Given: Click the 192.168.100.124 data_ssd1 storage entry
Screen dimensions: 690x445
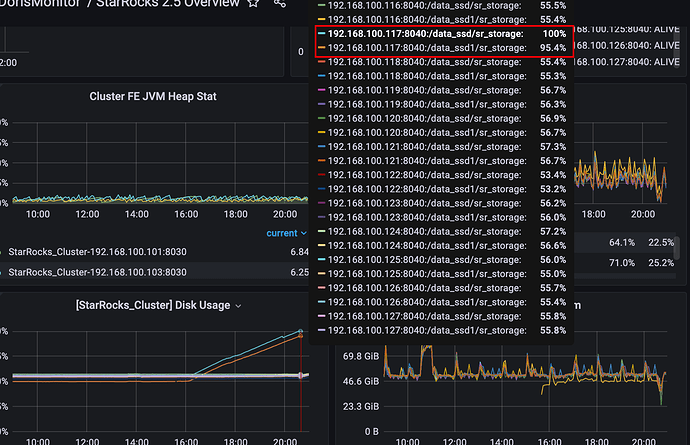Looking at the screenshot, I should click(x=442, y=246).
